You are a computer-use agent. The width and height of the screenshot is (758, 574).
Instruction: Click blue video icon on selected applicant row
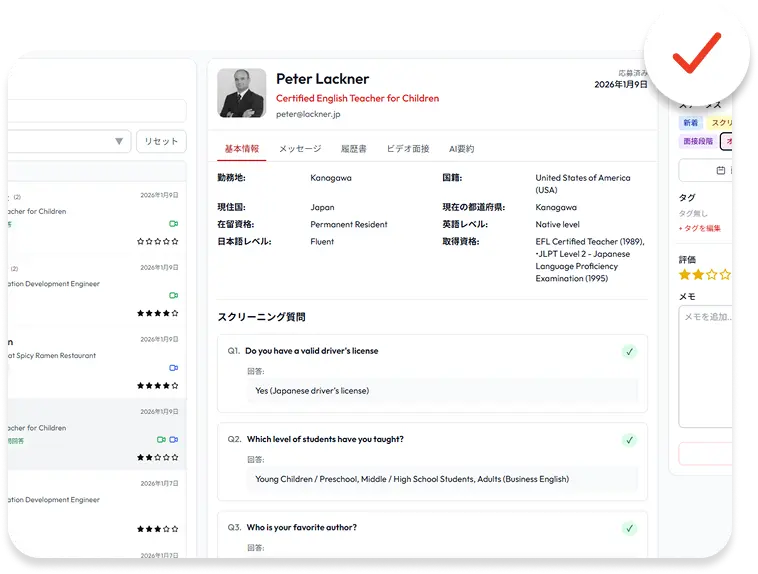click(174, 440)
